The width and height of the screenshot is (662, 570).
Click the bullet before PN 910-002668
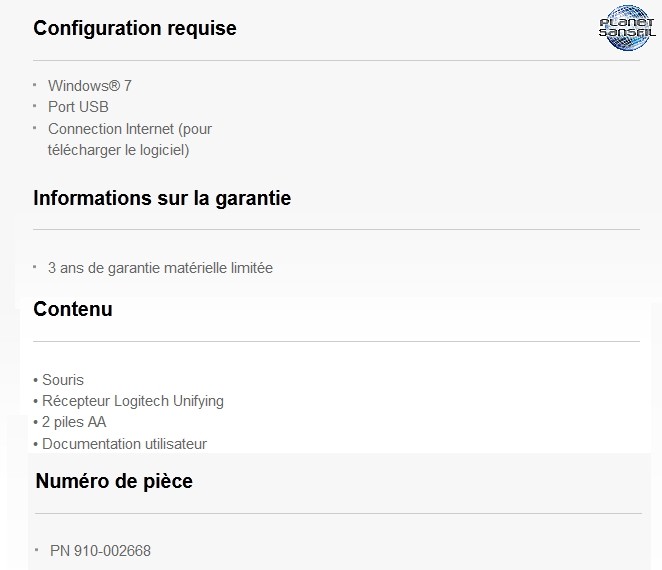(x=37, y=550)
